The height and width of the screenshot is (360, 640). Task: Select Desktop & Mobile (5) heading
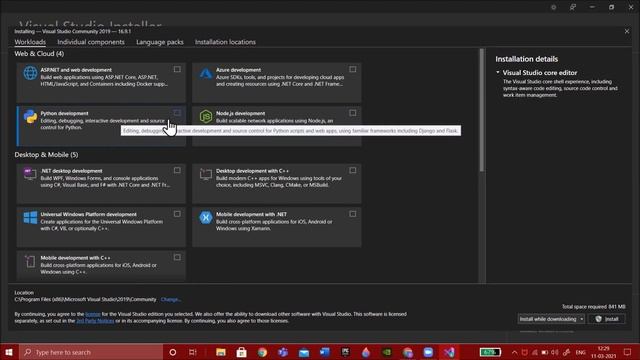[46, 155]
